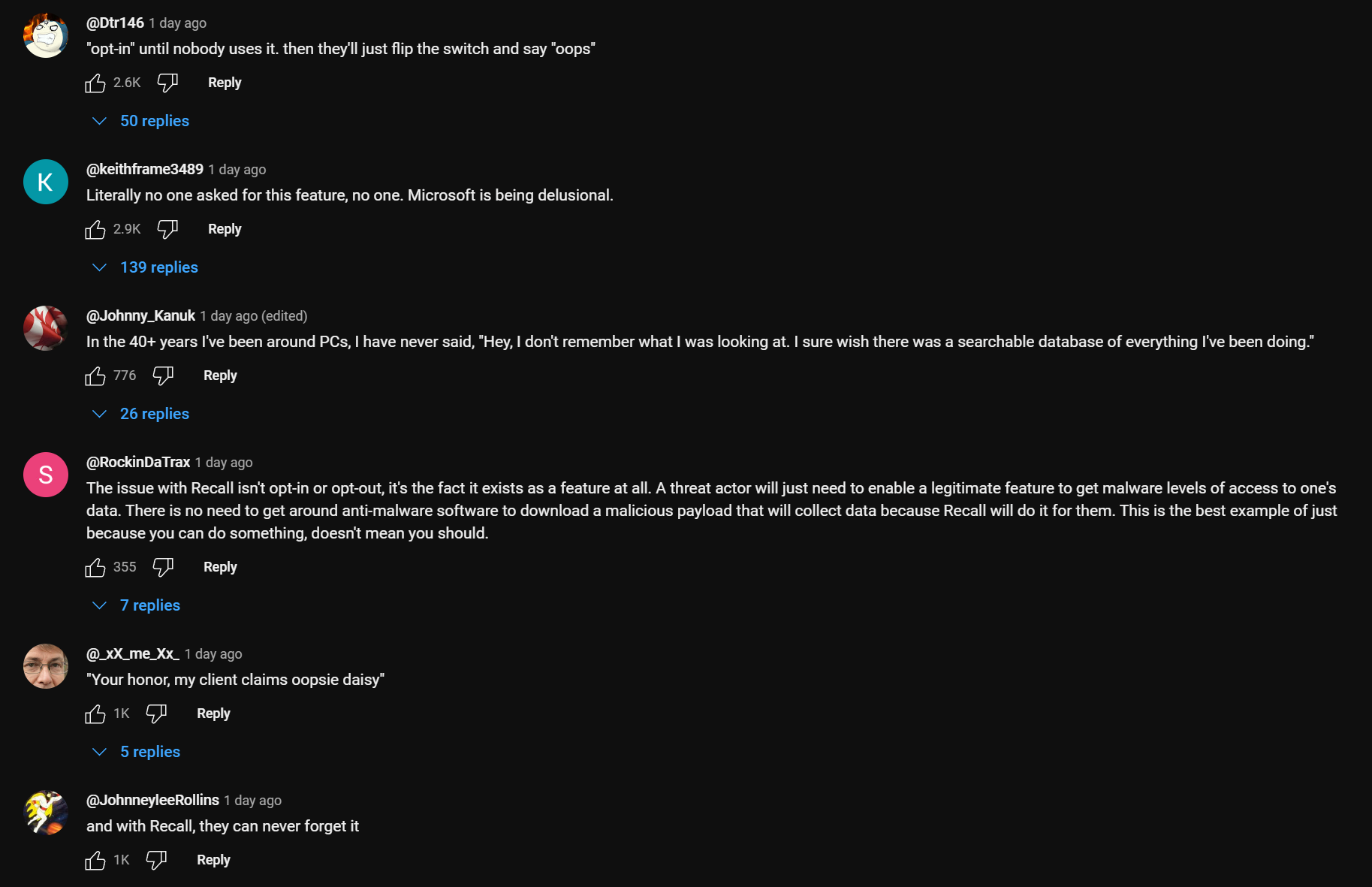Show the 26 replies under @Johnny_Kanuk

[154, 414]
